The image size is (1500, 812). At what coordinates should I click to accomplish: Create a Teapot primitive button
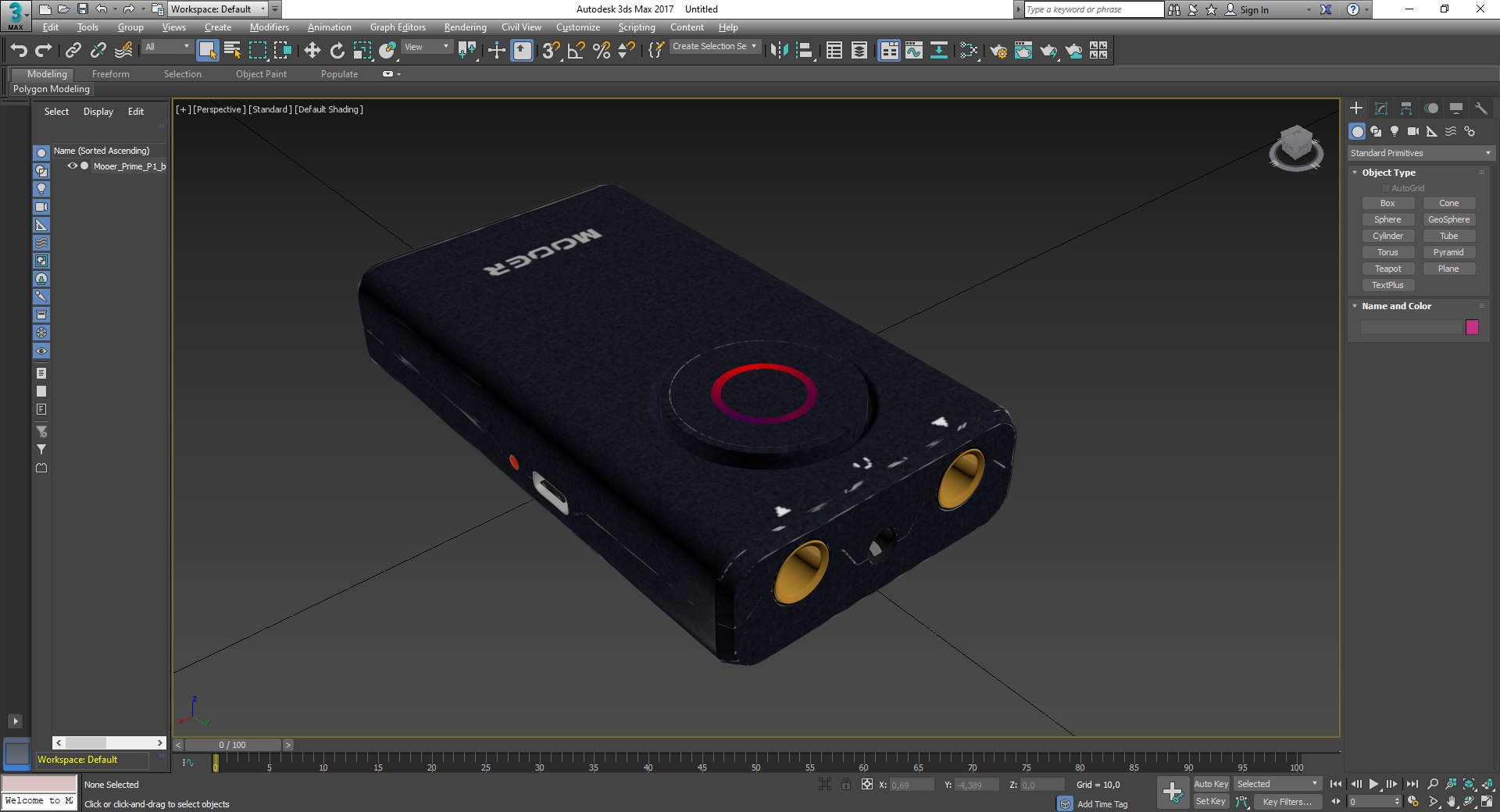pyautogui.click(x=1387, y=269)
